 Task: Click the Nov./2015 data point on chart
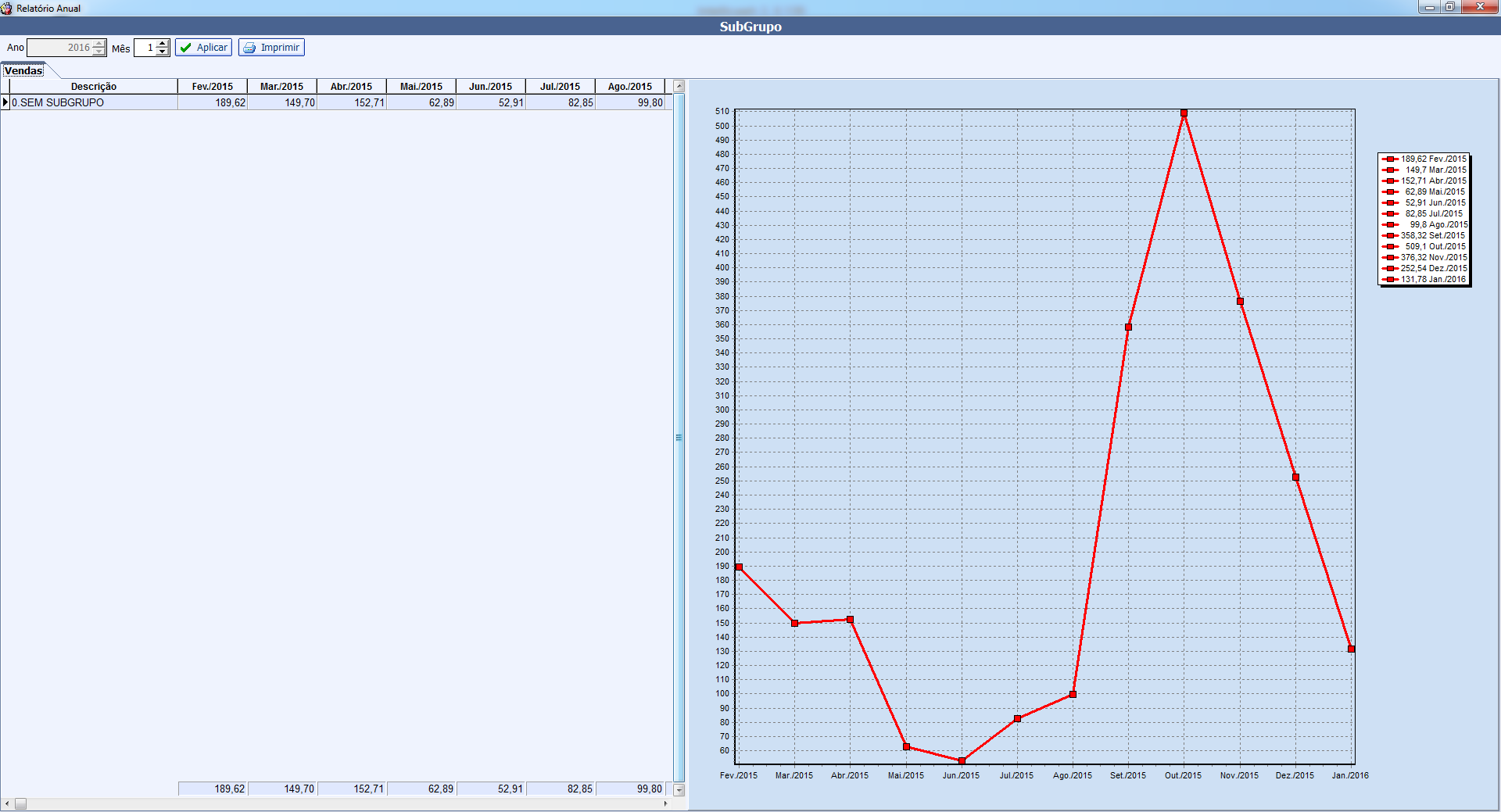point(1240,301)
